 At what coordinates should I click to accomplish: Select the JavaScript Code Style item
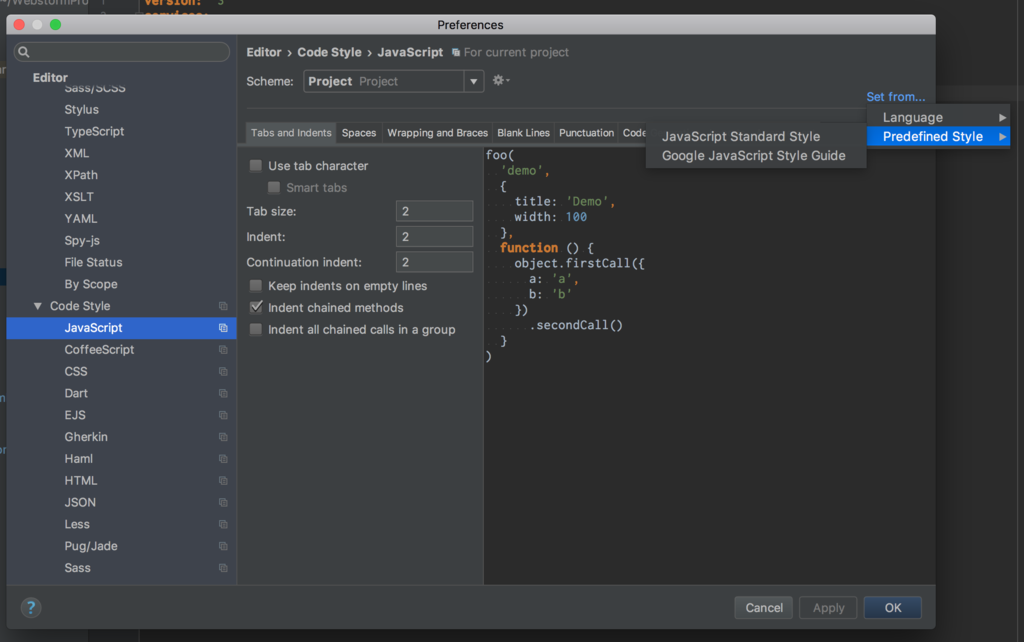121,328
